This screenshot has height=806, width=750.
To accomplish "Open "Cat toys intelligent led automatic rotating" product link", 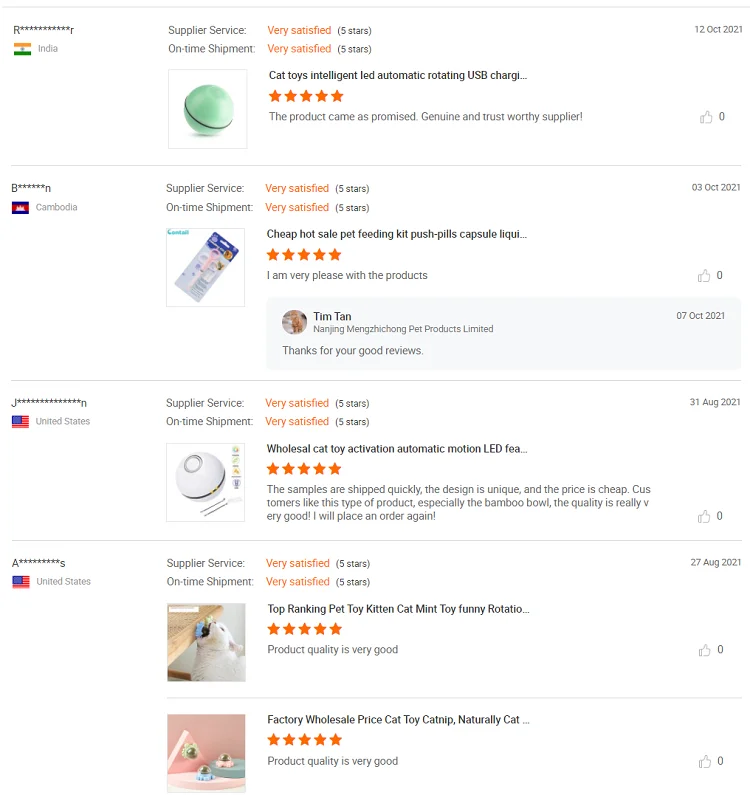I will (x=397, y=75).
